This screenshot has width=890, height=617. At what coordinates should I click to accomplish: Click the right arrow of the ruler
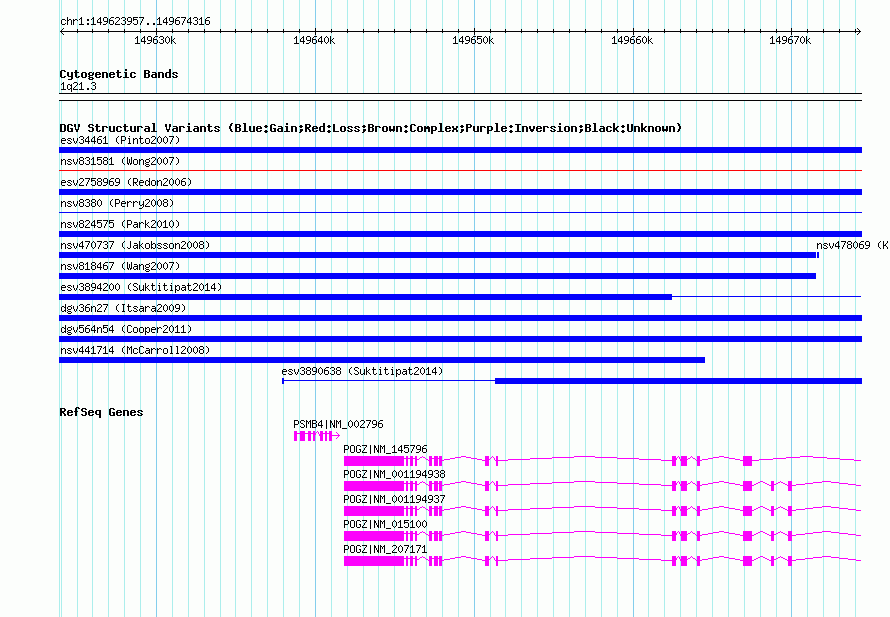tap(858, 32)
